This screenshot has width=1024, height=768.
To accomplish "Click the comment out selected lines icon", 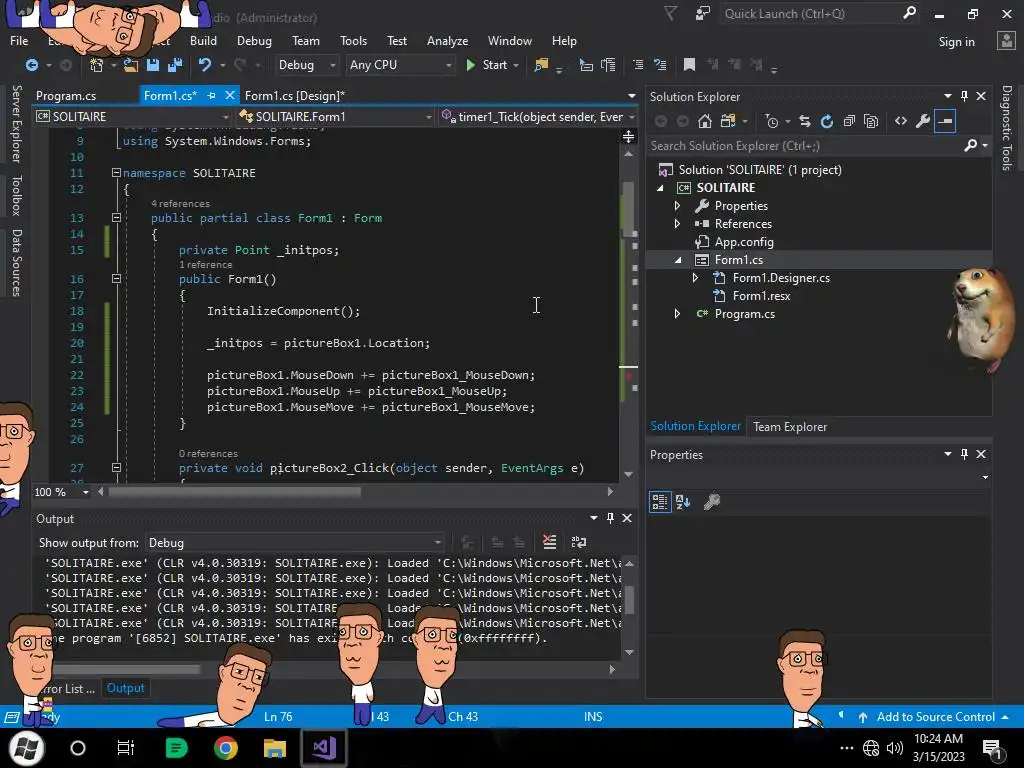I will click(638, 65).
